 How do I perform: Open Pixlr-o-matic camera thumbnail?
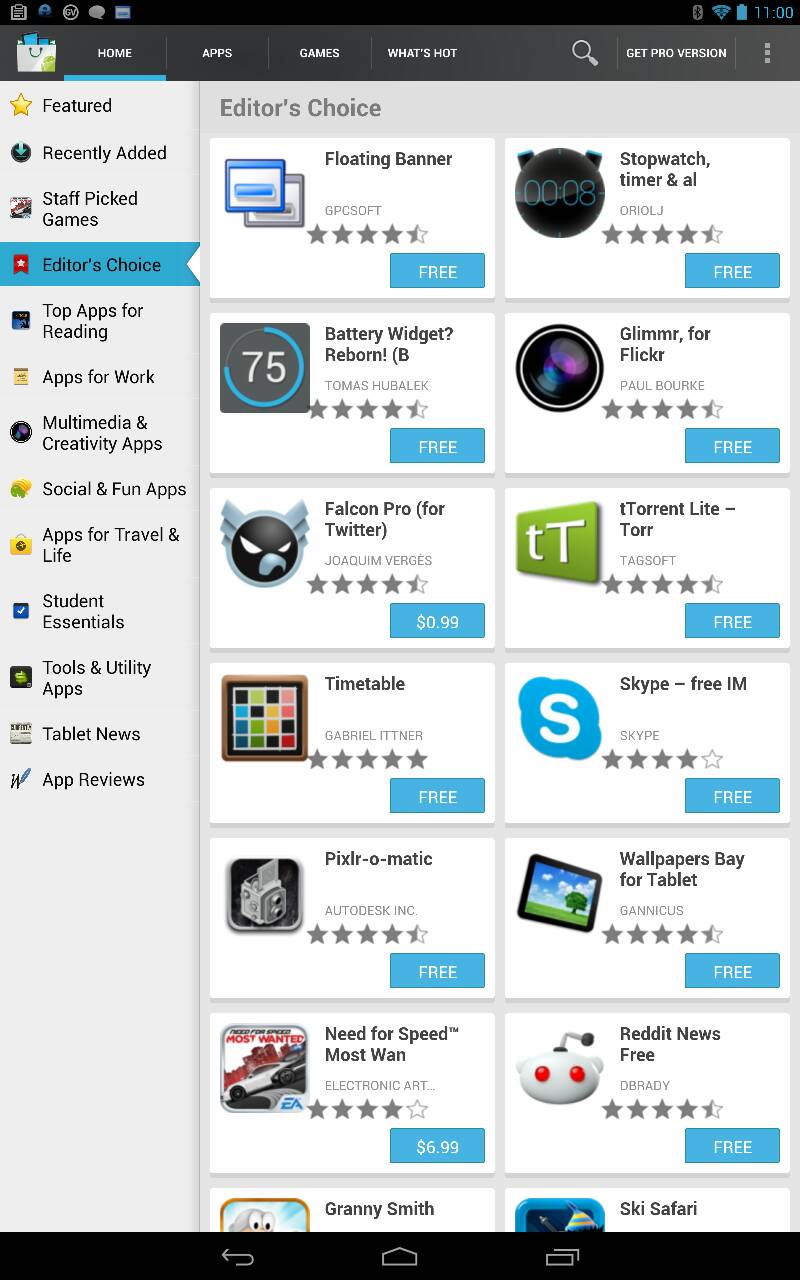[265, 894]
